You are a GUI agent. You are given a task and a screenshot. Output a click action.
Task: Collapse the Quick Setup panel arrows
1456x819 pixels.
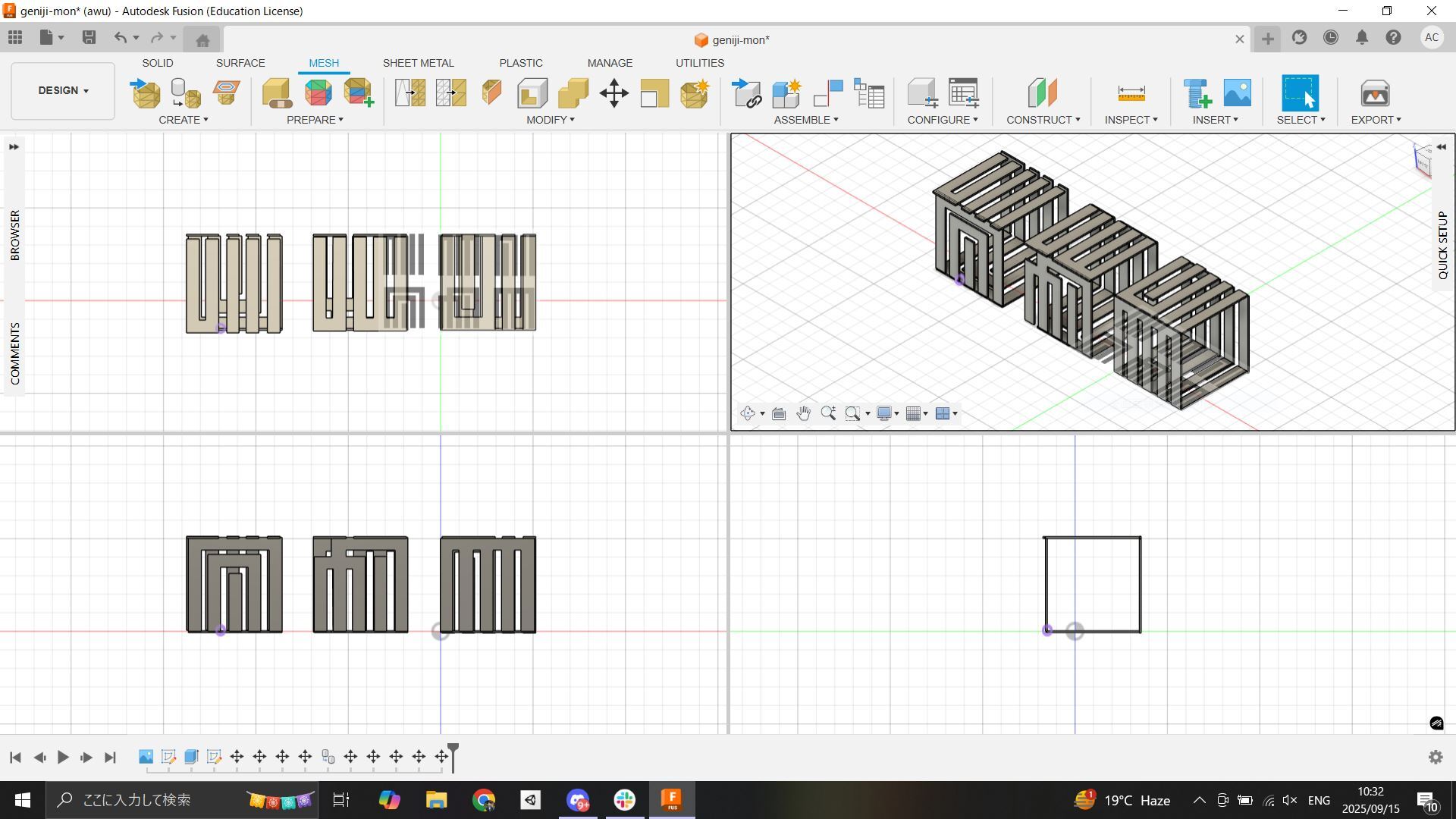[x=1442, y=147]
